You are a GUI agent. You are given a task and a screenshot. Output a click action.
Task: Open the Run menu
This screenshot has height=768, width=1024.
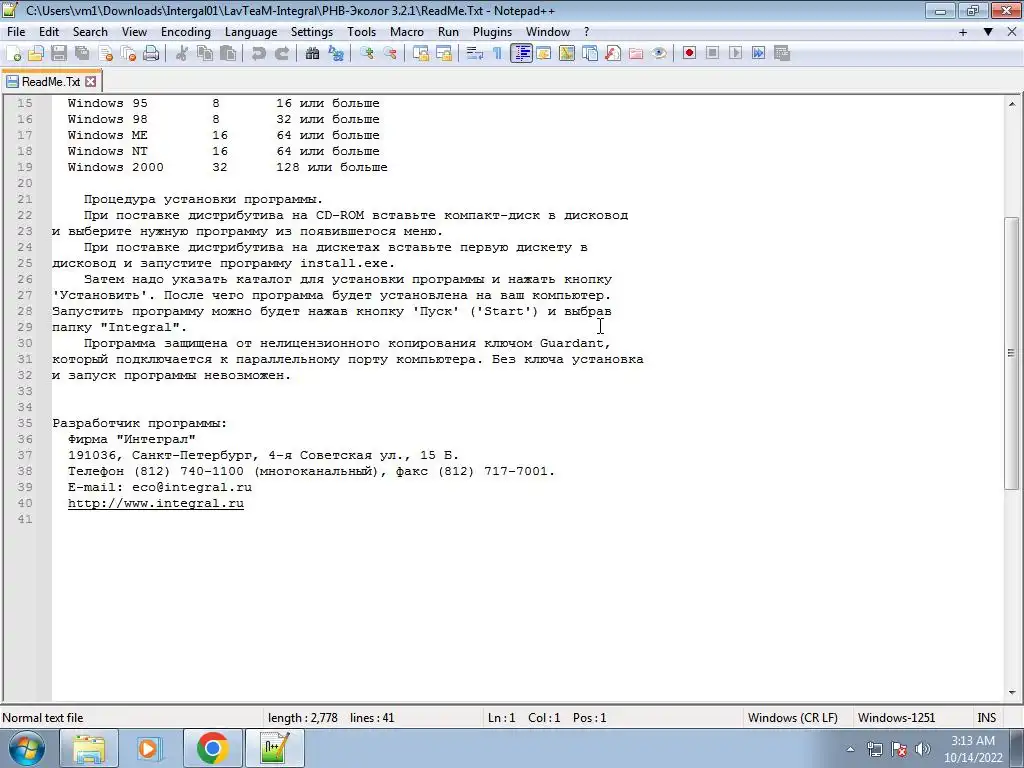448,32
